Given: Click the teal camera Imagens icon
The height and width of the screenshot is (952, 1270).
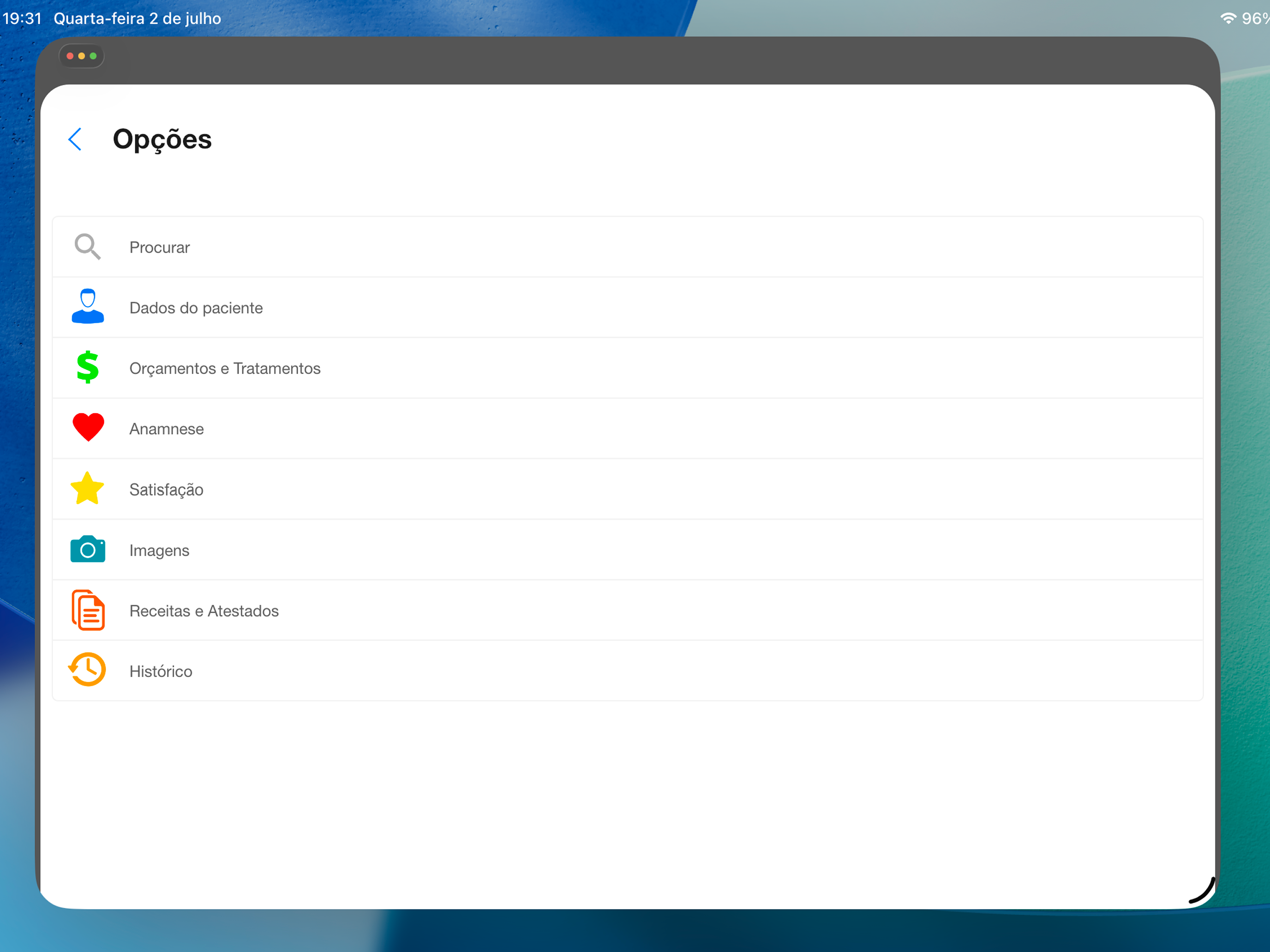Looking at the screenshot, I should click(x=88, y=549).
